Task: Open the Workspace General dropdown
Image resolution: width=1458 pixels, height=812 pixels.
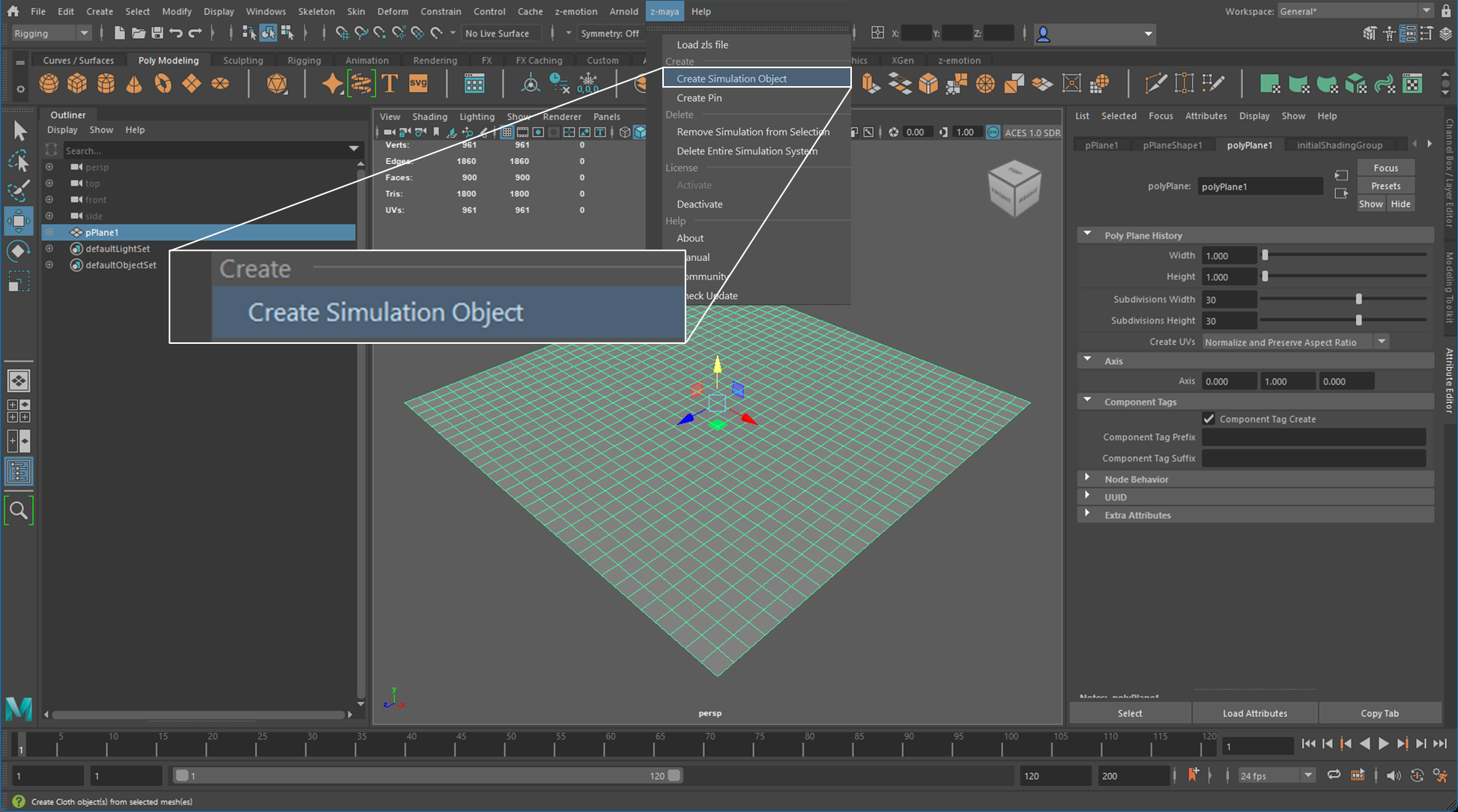Action: click(1356, 11)
